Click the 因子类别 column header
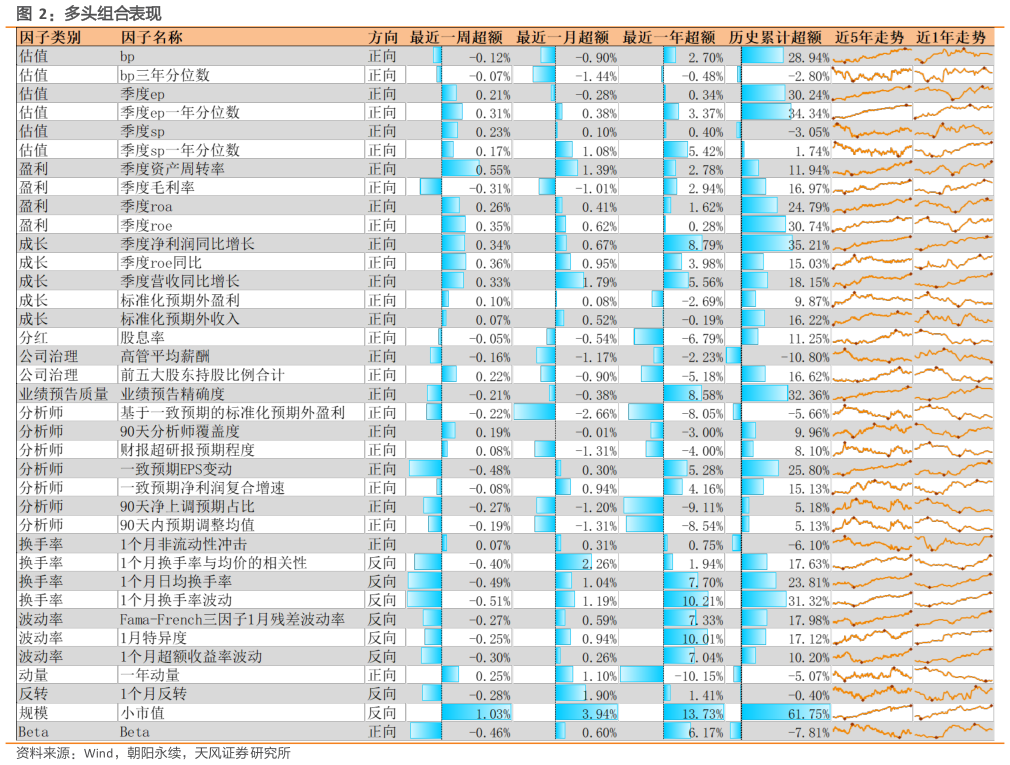The width and height of the screenshot is (1010, 765). 50,37
